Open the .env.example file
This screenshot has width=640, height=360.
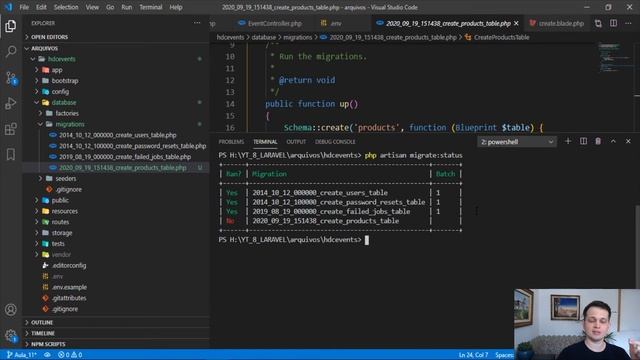coord(69,287)
